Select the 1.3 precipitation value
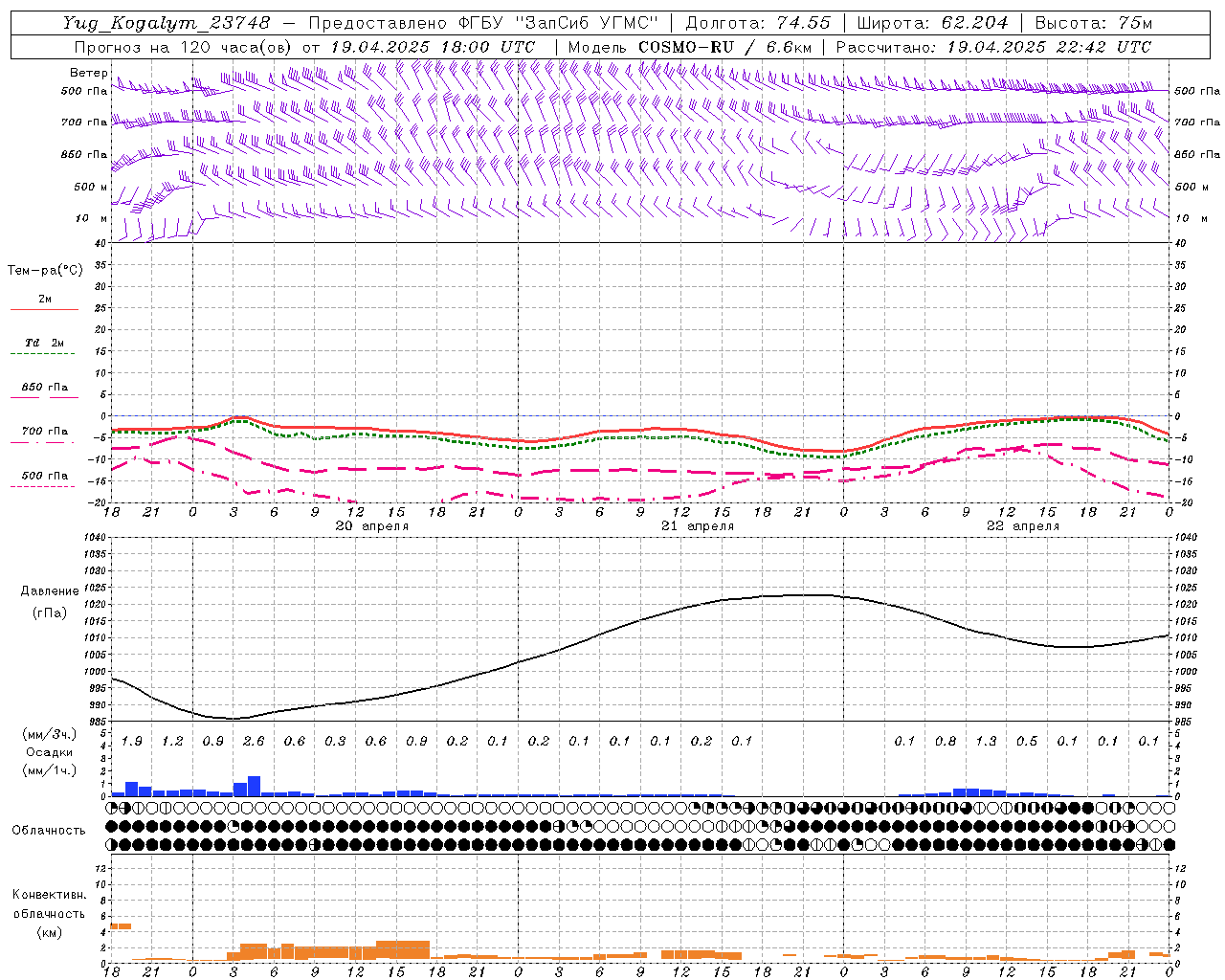The image size is (1225, 980). click(986, 741)
